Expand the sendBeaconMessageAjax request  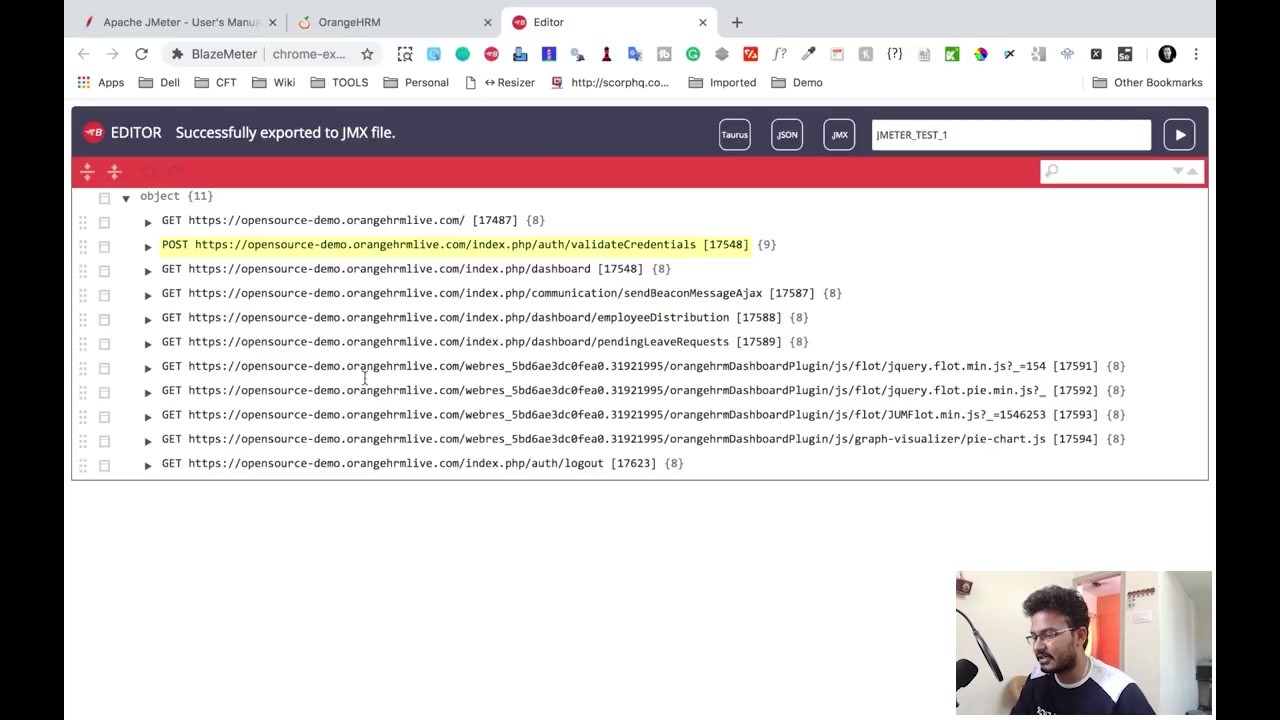148,295
